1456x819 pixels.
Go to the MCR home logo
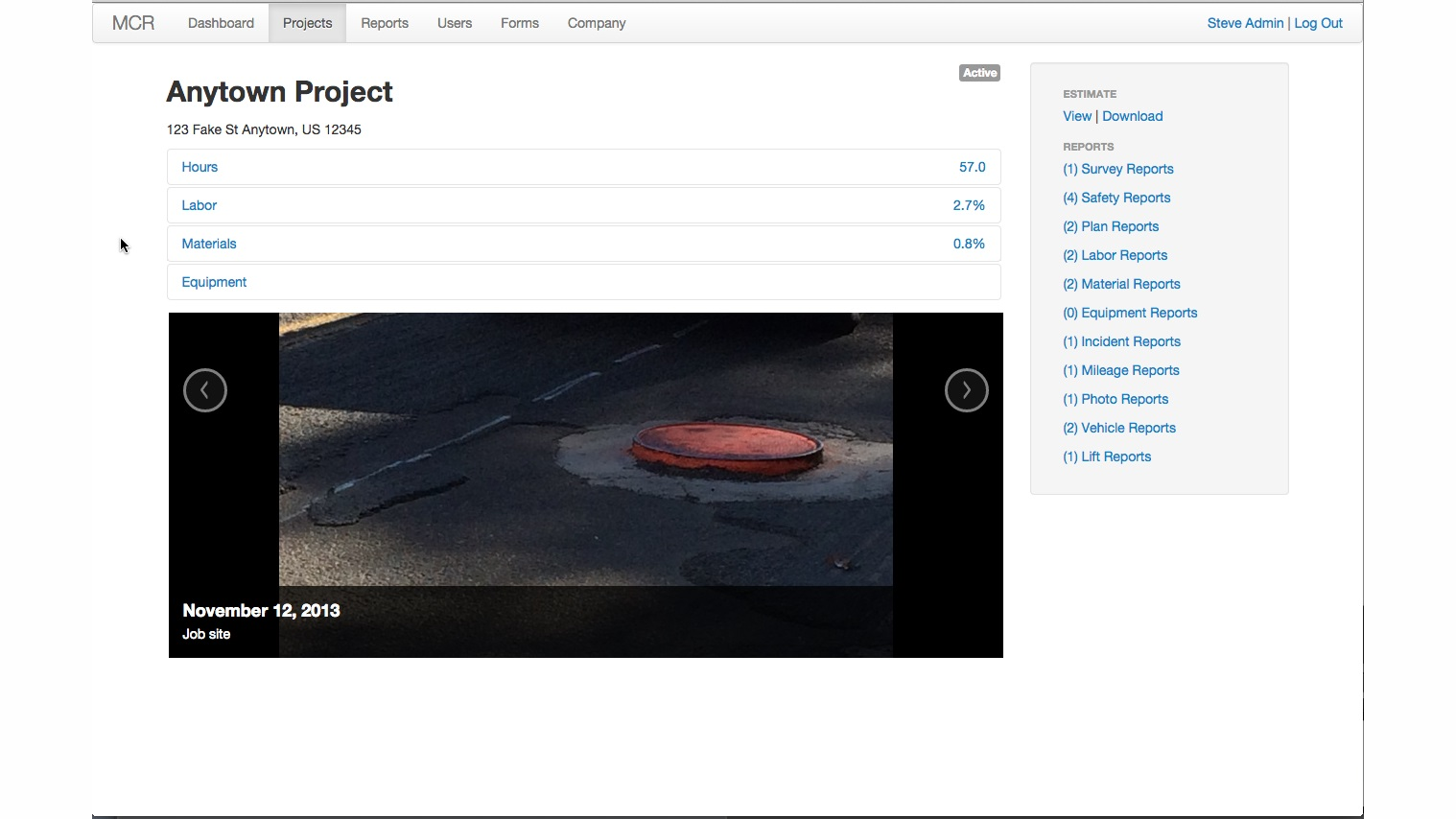133,23
